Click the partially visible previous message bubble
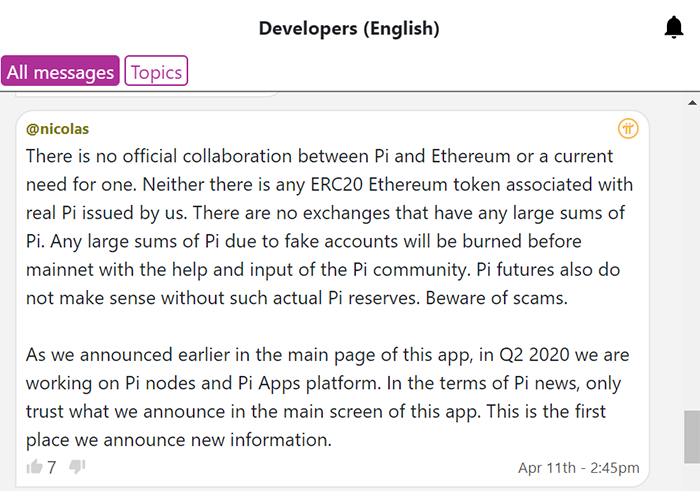 (147, 95)
